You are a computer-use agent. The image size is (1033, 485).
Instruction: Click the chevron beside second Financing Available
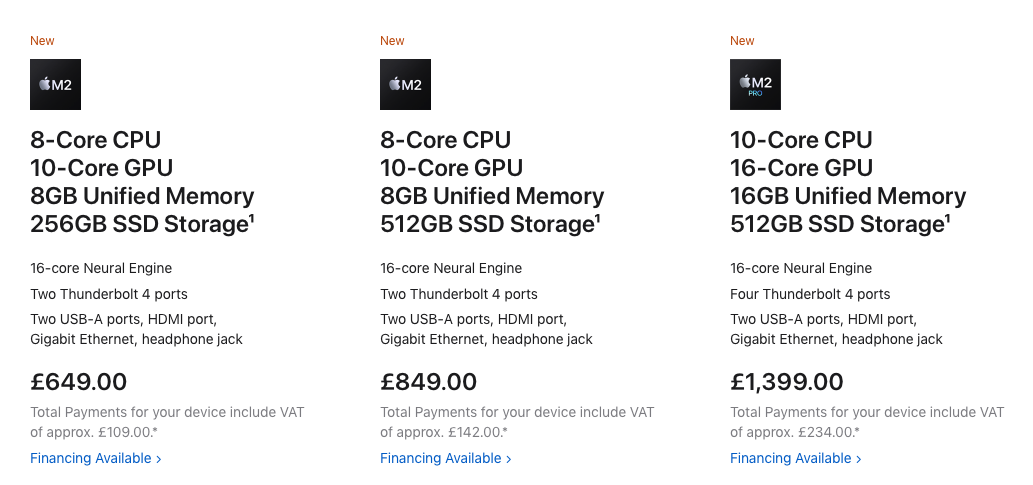(508, 459)
